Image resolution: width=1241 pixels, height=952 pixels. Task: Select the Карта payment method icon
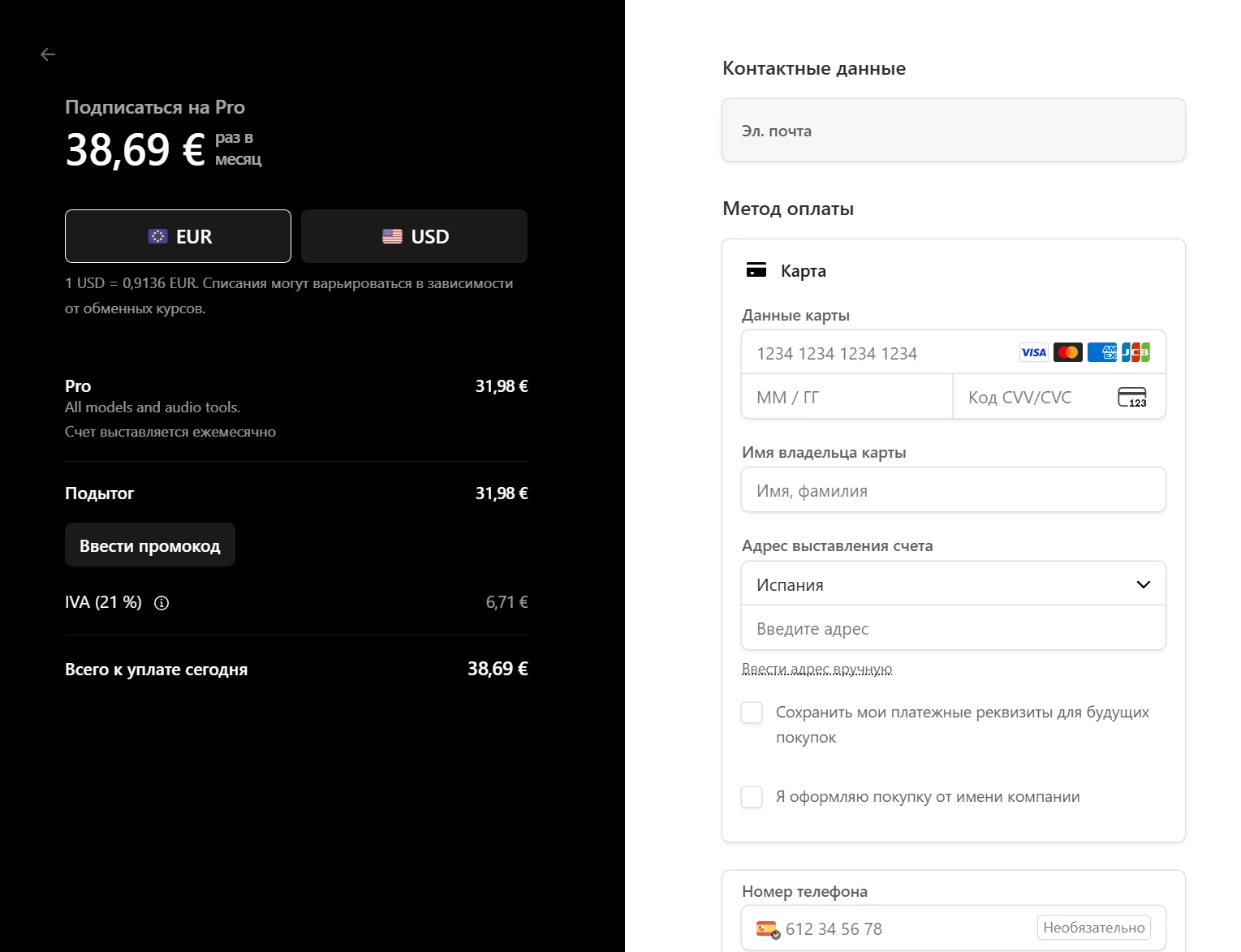tap(756, 270)
